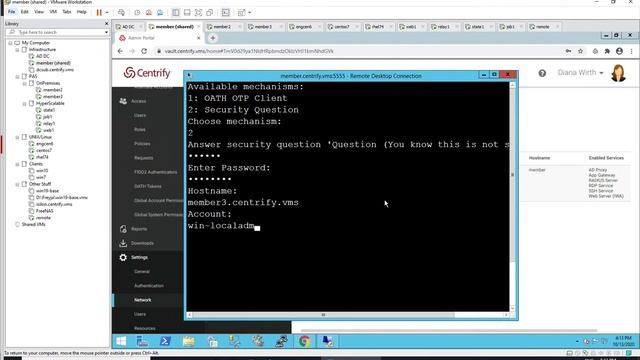
Task: Close the member (shared) VM tab
Action: tap(199, 27)
